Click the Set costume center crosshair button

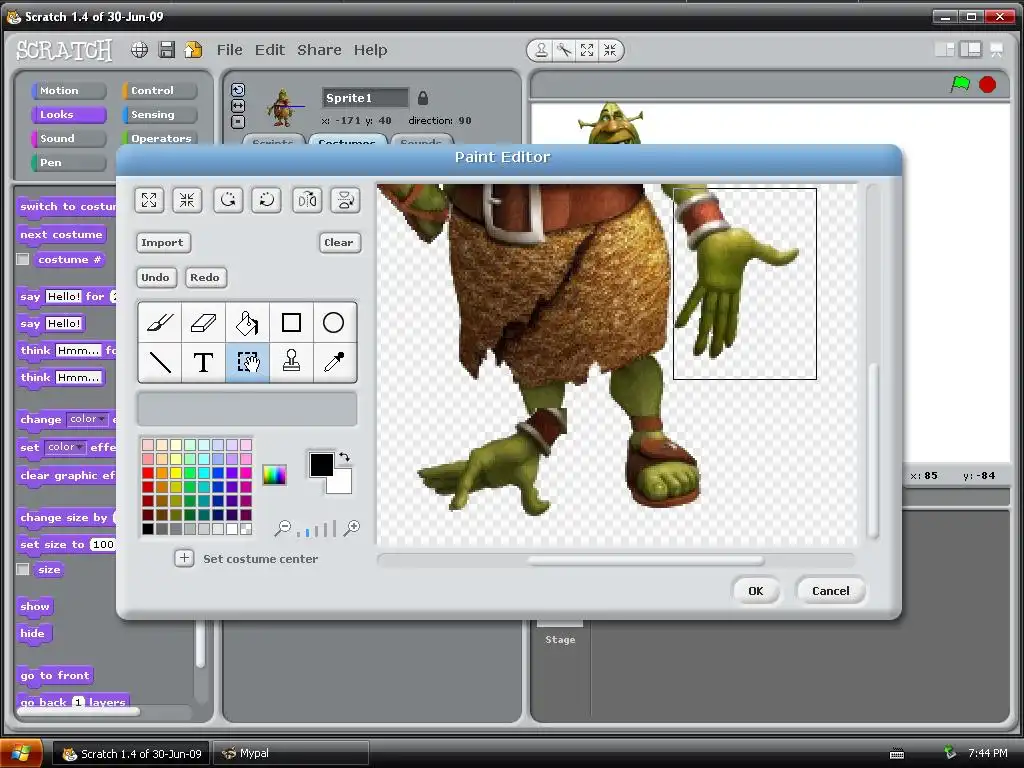[x=184, y=558]
